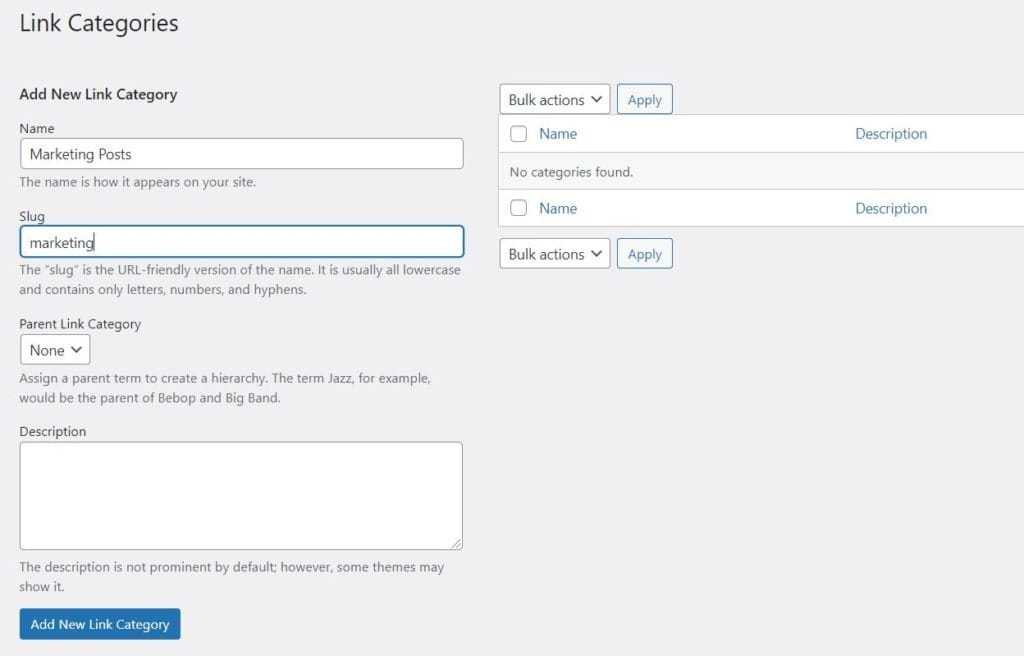Toggle the select-all checkbox in the lower table
The height and width of the screenshot is (656, 1024).
pos(517,208)
